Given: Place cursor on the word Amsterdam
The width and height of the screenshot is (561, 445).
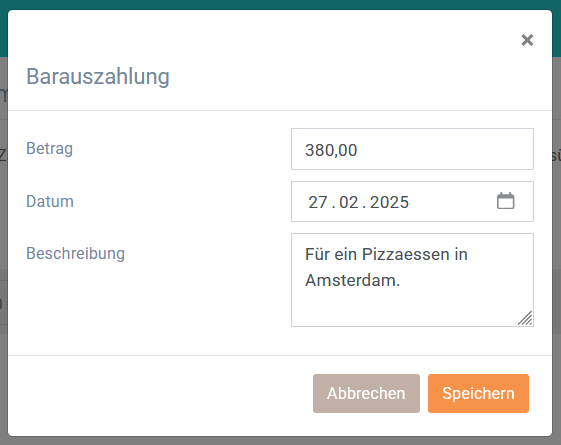Looking at the screenshot, I should coord(352,280).
